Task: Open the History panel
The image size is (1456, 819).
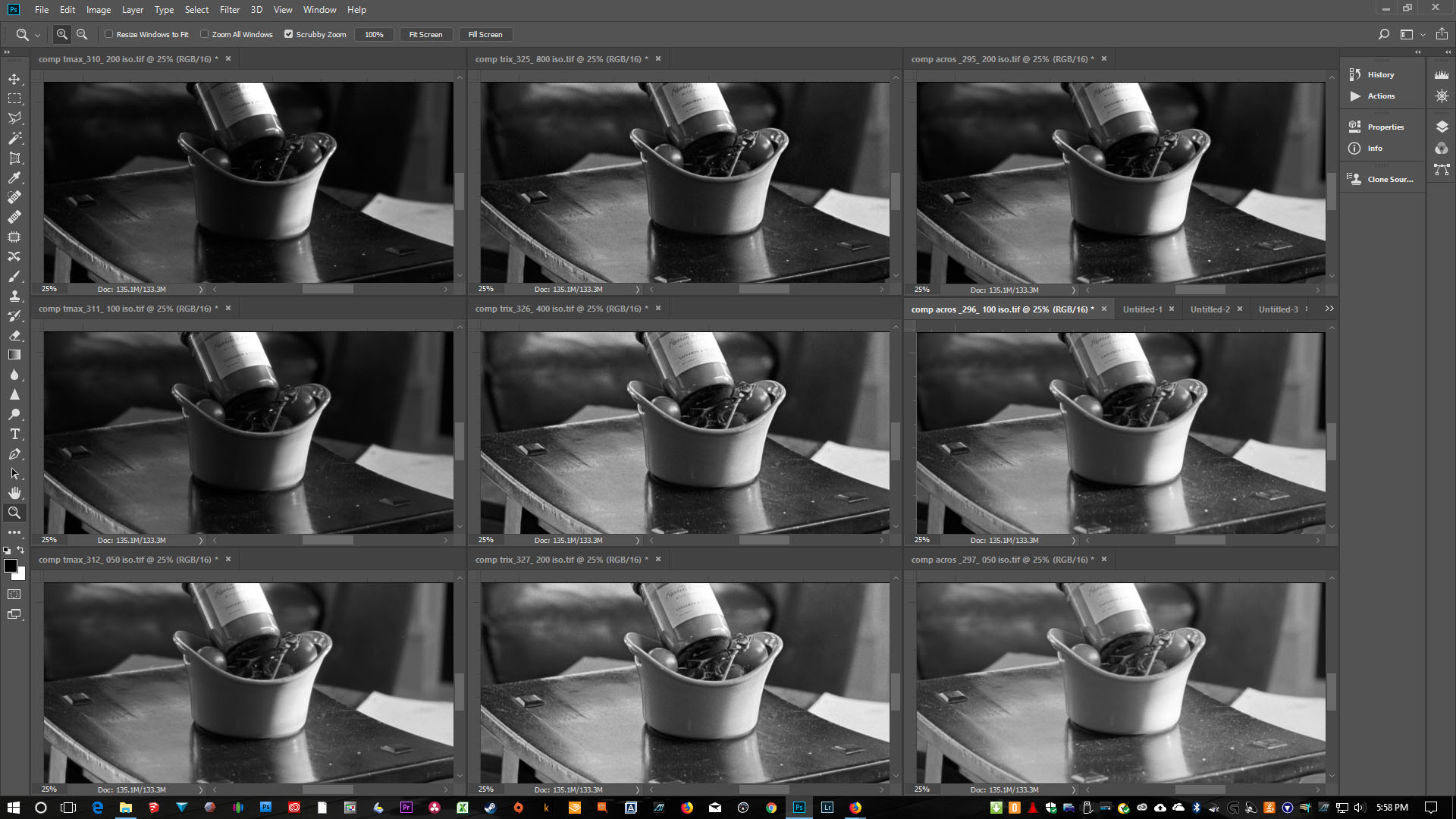Action: (x=1380, y=74)
